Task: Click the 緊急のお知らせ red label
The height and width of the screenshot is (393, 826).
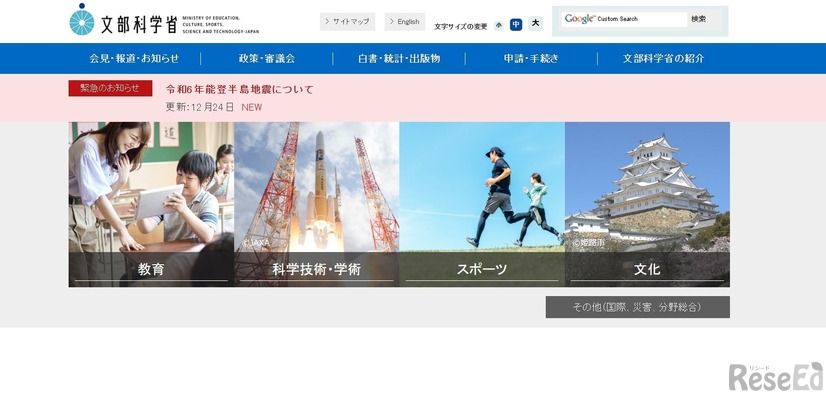Action: tap(110, 88)
